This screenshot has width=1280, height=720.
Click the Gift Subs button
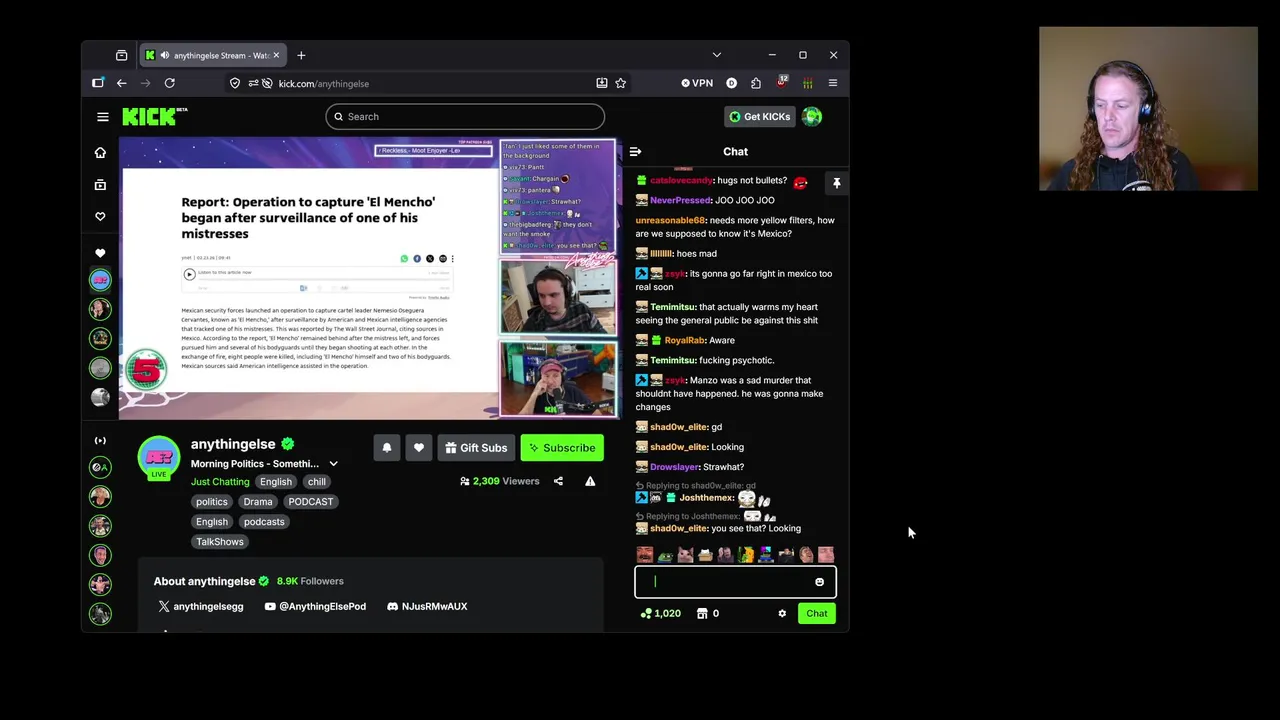coord(476,448)
